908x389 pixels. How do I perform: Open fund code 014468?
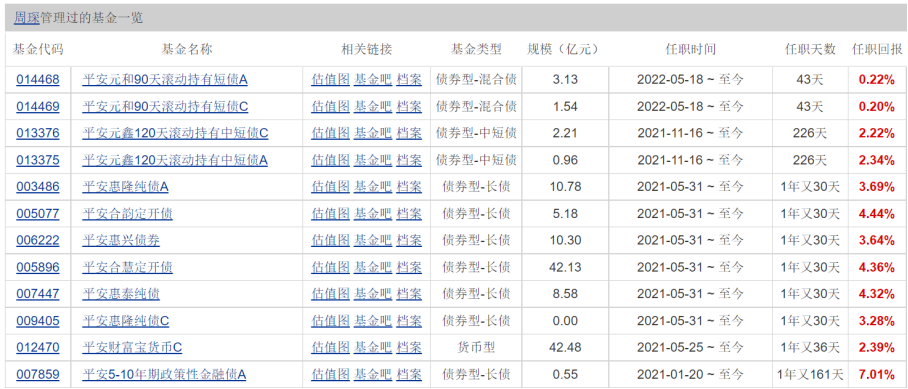38,80
